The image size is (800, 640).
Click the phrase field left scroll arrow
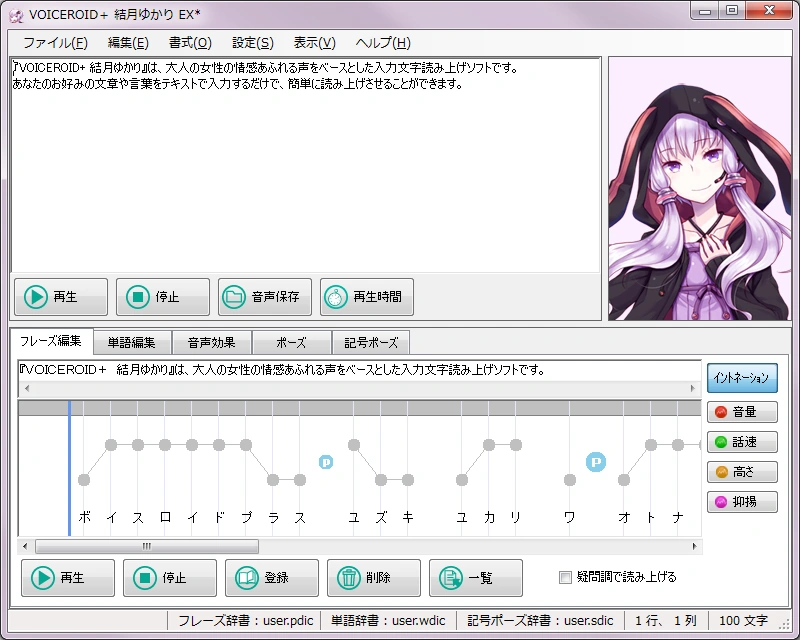tap(27, 388)
